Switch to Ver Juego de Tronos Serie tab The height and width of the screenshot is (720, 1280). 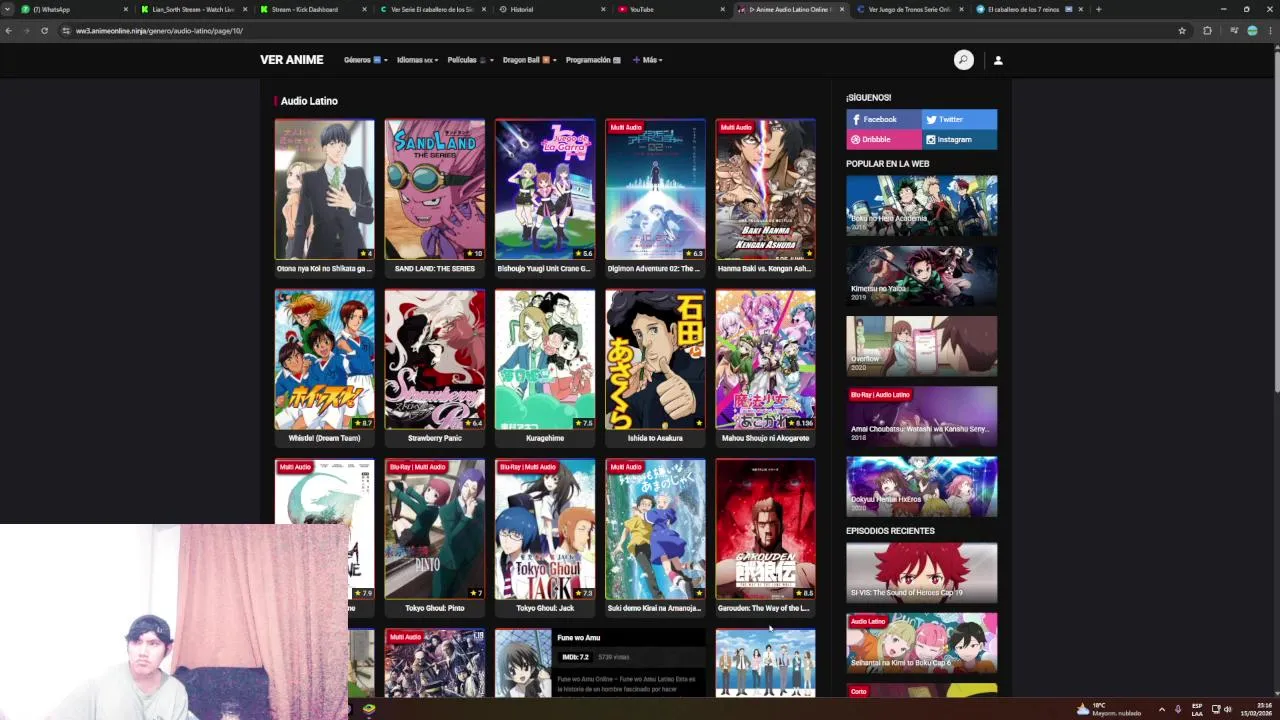coord(906,9)
